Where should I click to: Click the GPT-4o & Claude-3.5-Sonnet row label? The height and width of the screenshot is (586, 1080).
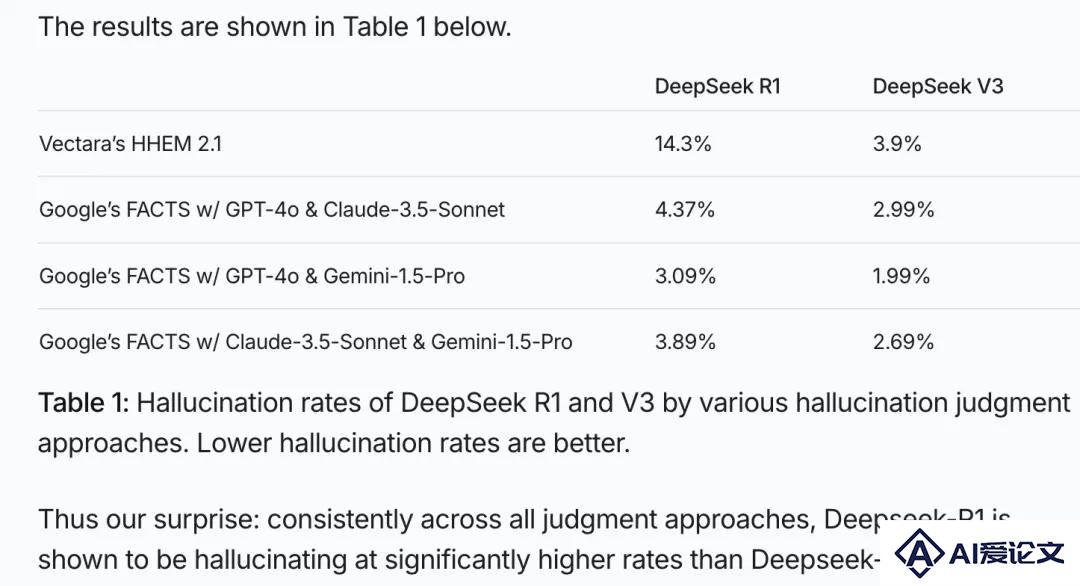(x=271, y=209)
